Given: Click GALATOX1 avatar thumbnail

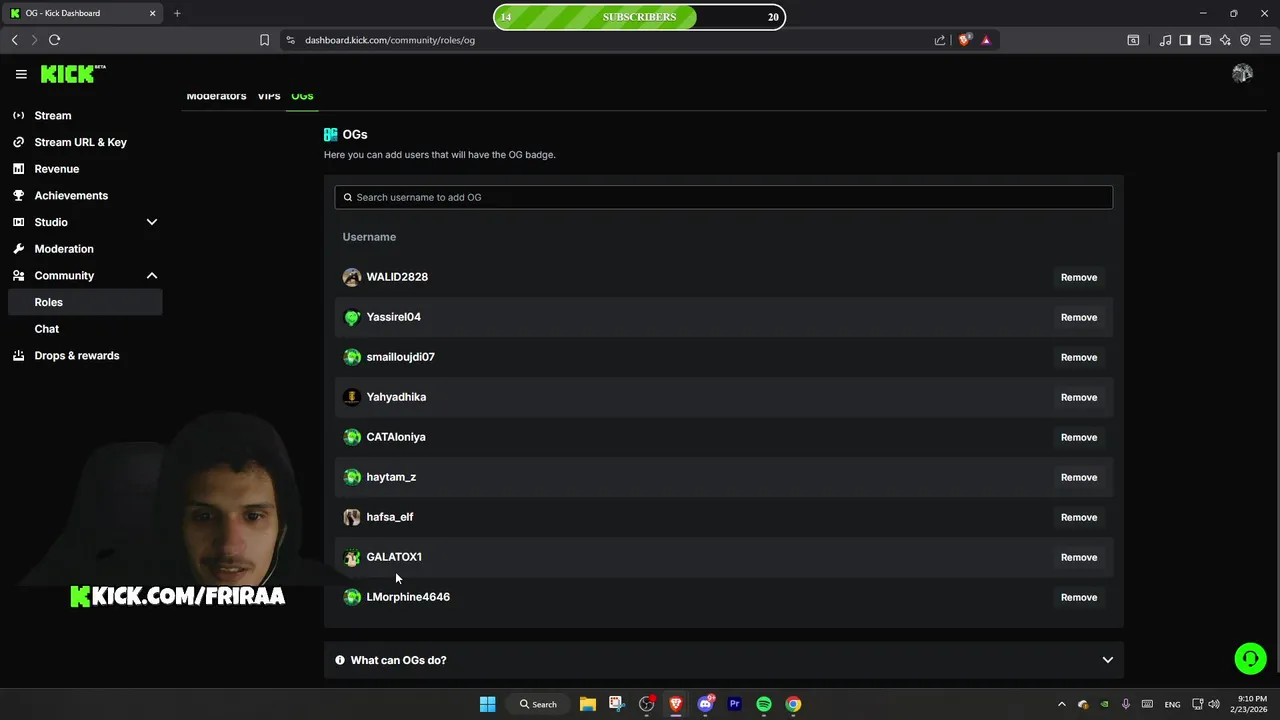Looking at the screenshot, I should click(x=352, y=557).
